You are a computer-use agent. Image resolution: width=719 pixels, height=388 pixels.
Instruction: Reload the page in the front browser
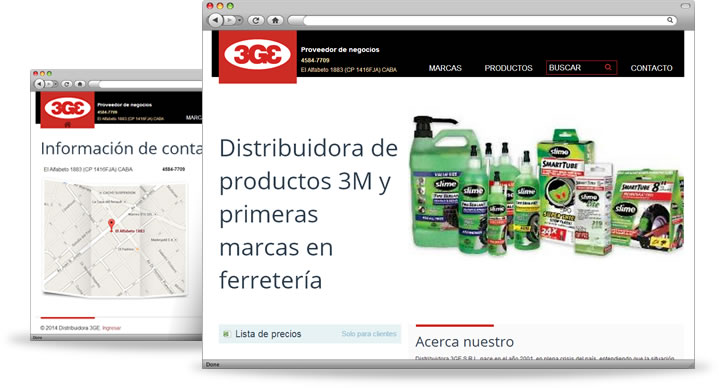(x=256, y=20)
